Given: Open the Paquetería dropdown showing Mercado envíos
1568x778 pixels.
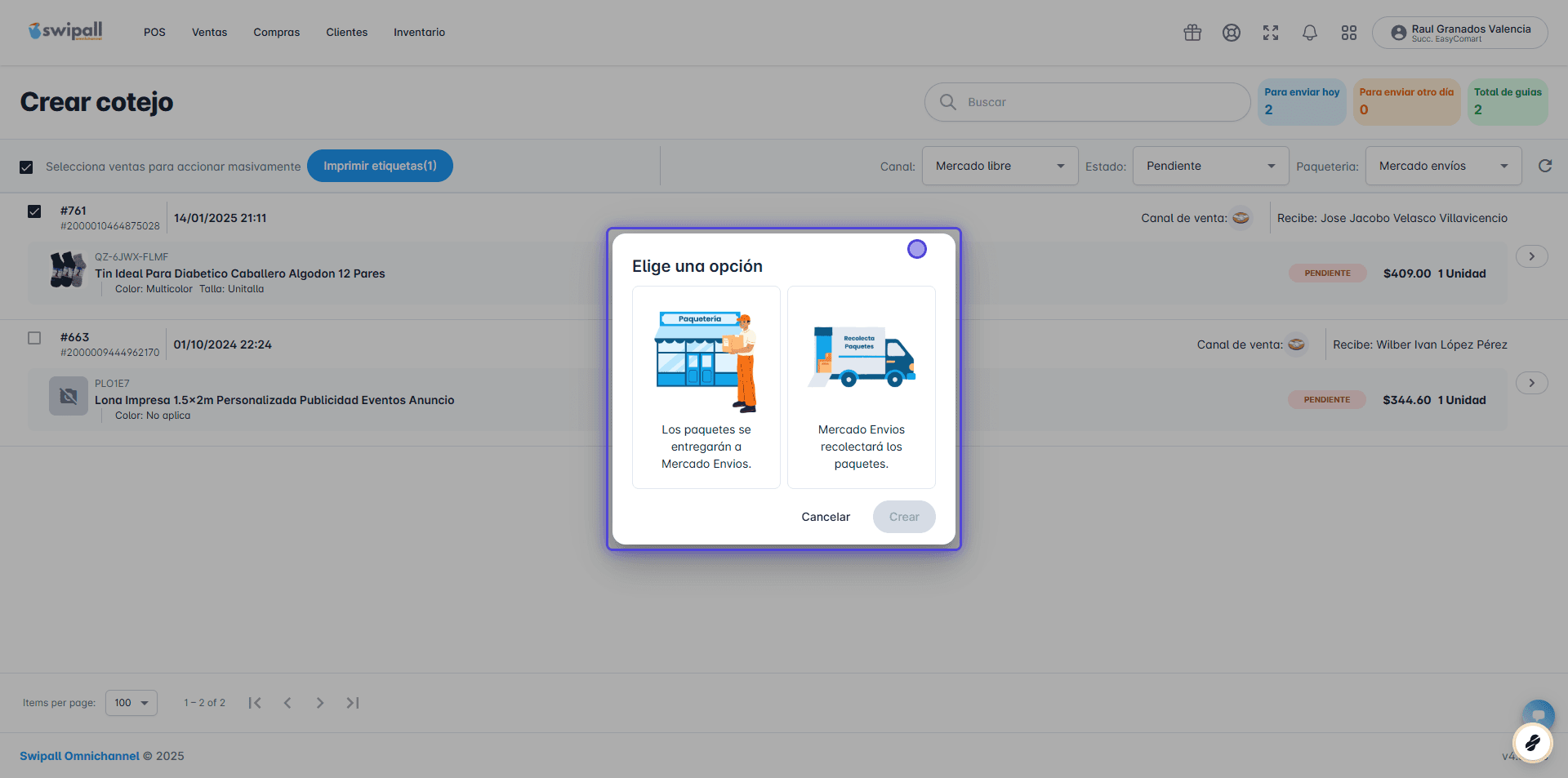Looking at the screenshot, I should coord(1443,166).
